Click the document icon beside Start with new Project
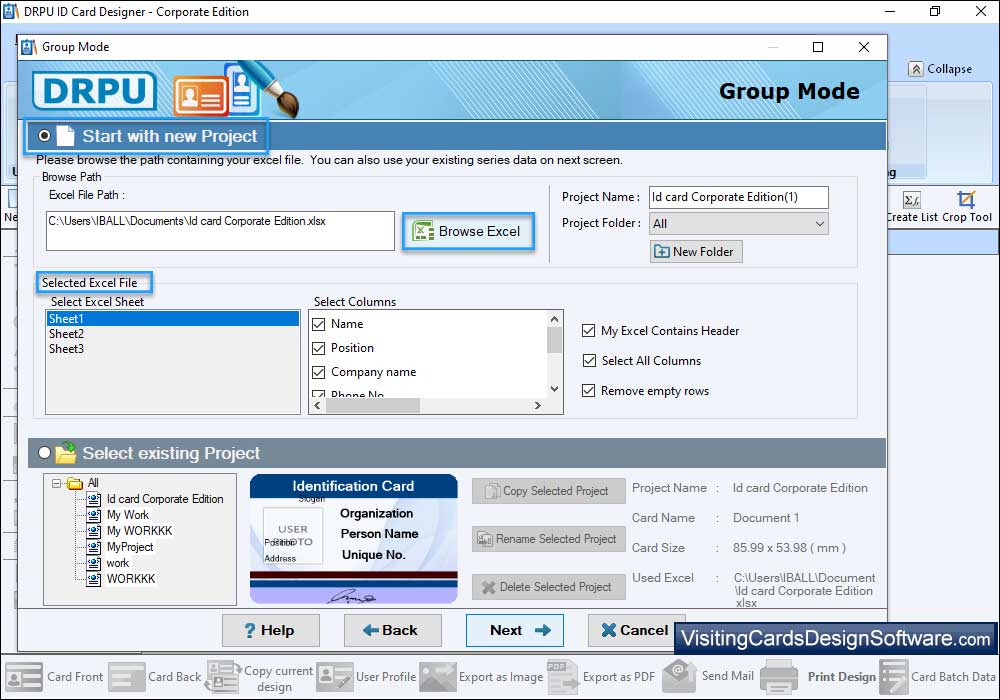The height and width of the screenshot is (700, 1000). click(x=65, y=136)
